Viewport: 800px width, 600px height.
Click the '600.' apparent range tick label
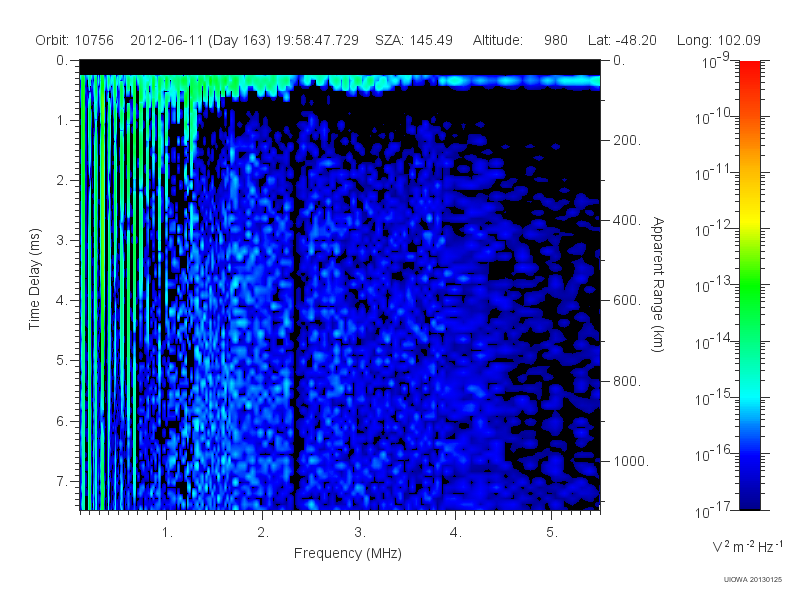pos(627,301)
